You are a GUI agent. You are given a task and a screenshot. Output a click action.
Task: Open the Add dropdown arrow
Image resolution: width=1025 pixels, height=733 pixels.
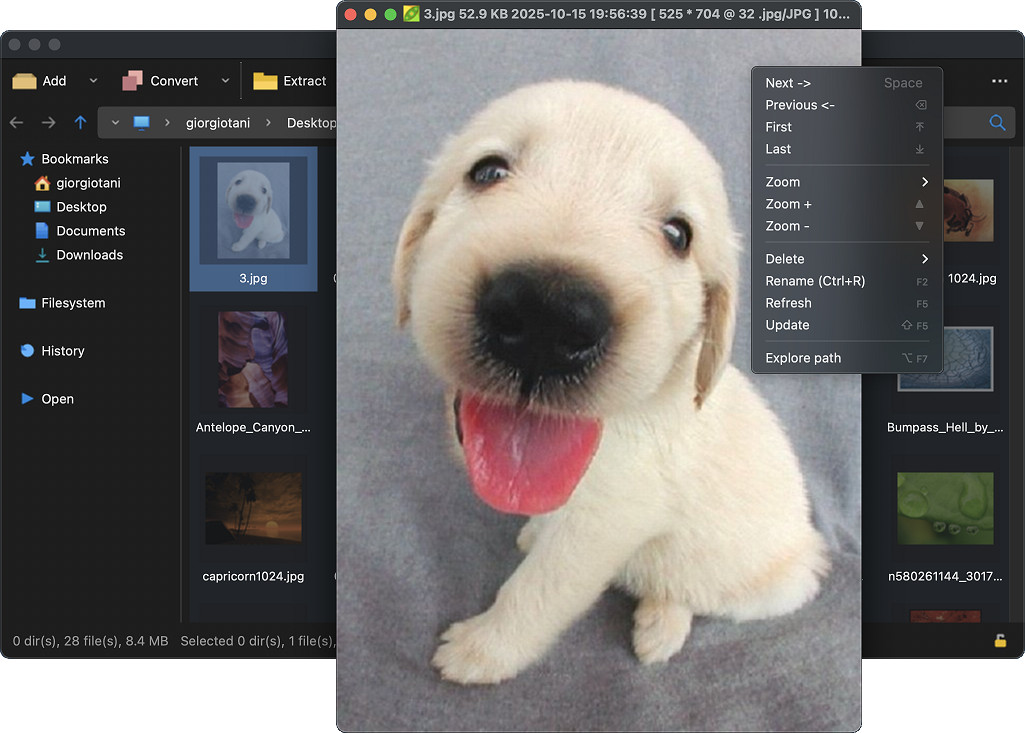94,81
